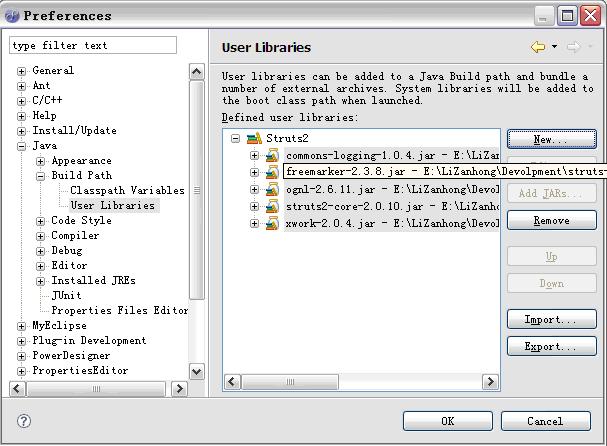Select the ognl-2.6.11.jar row
This screenshot has width=607, height=446.
(392, 189)
